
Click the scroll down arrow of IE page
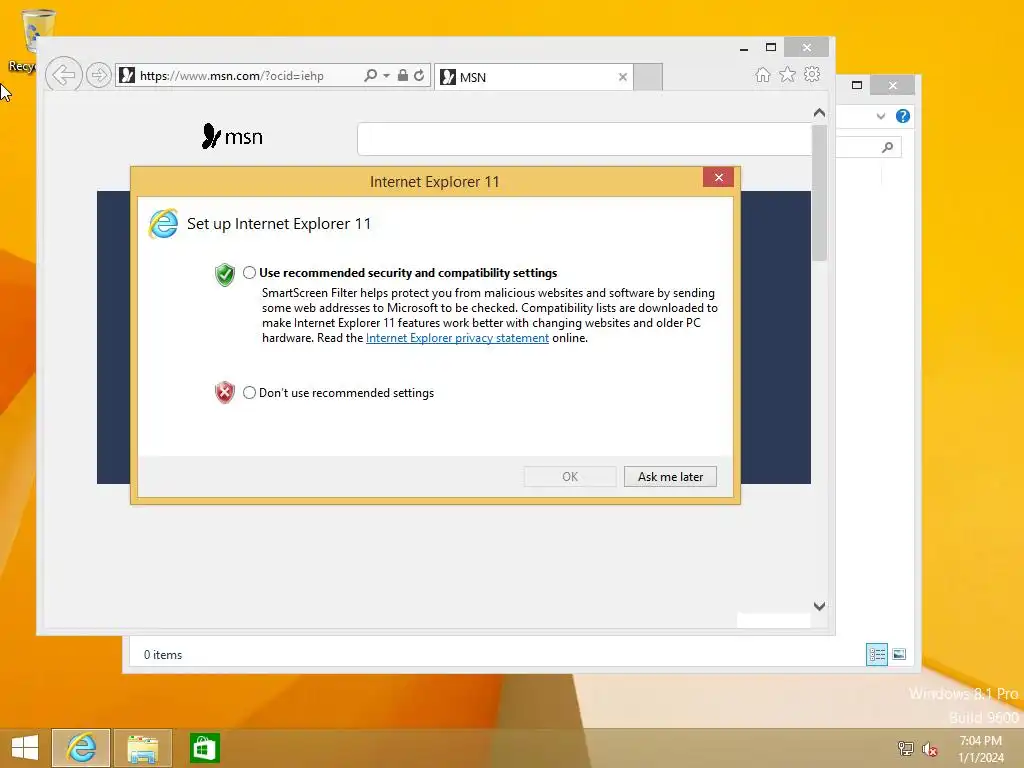pos(819,606)
